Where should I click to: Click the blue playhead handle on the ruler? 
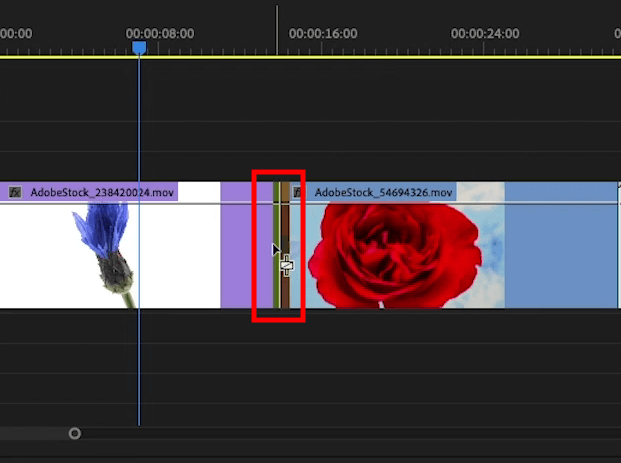(139, 48)
